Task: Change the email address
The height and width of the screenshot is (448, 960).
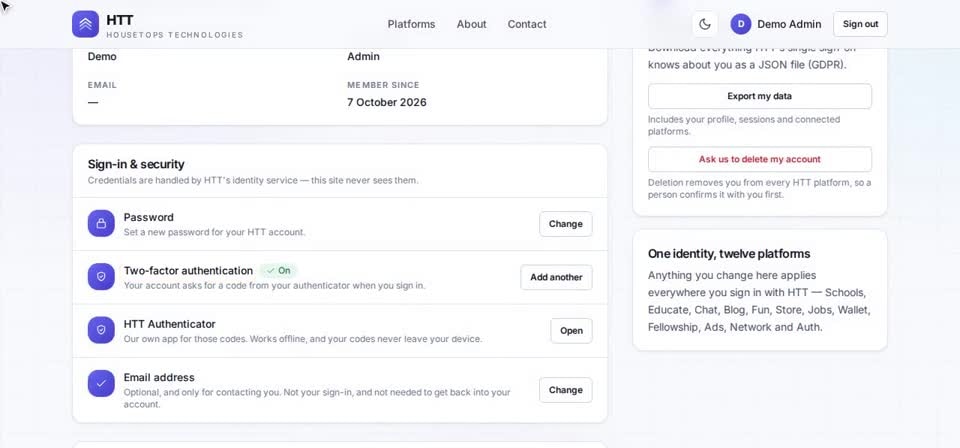Action: (566, 390)
